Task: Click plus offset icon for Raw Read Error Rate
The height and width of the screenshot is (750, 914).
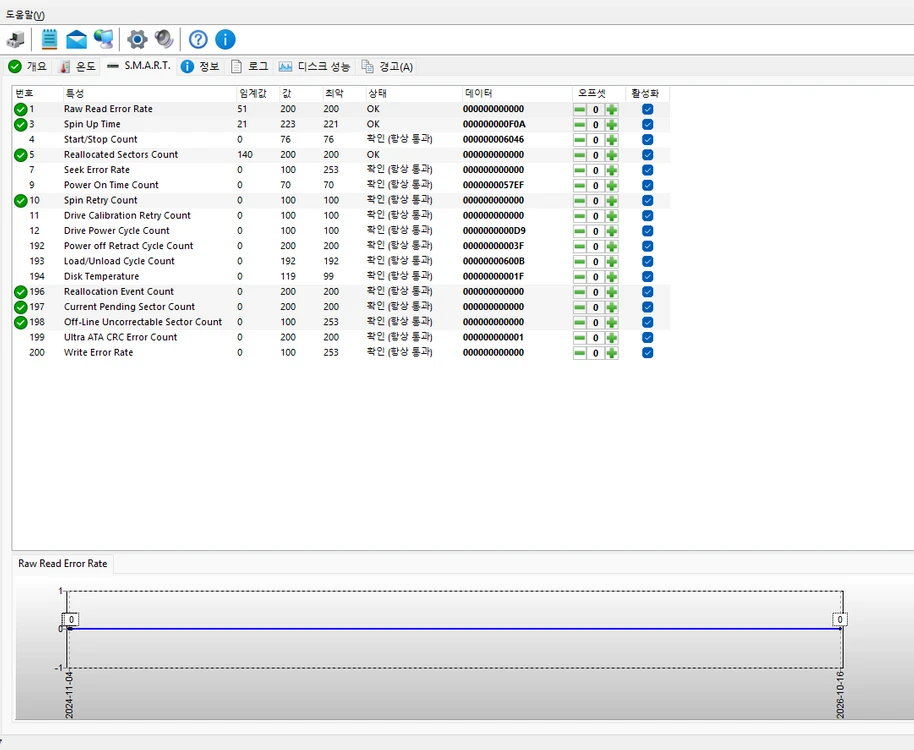Action: point(611,110)
